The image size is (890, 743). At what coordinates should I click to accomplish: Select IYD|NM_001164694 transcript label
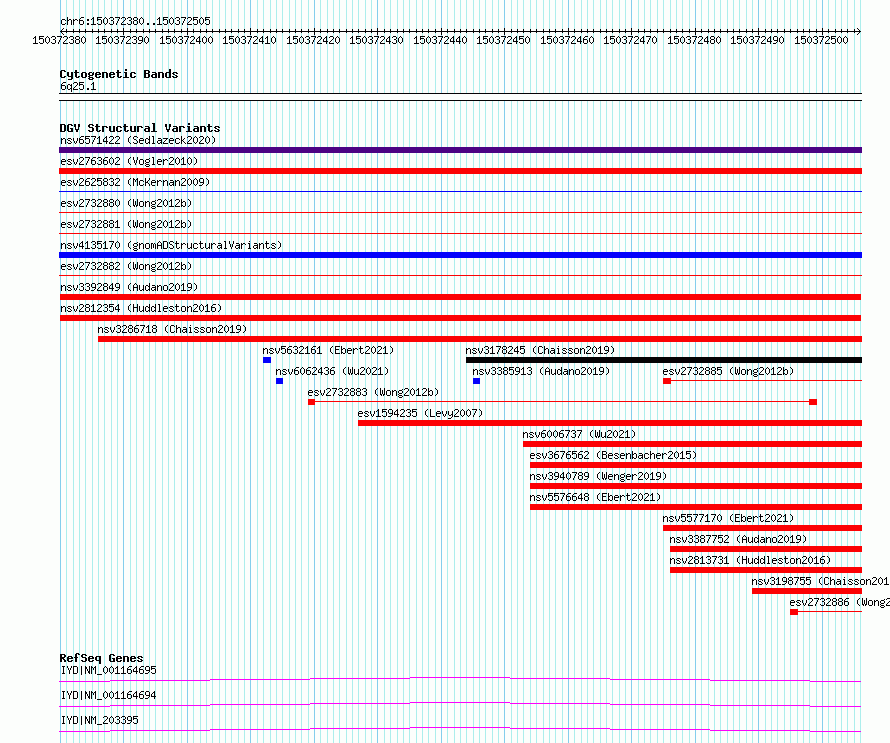click(x=108, y=695)
